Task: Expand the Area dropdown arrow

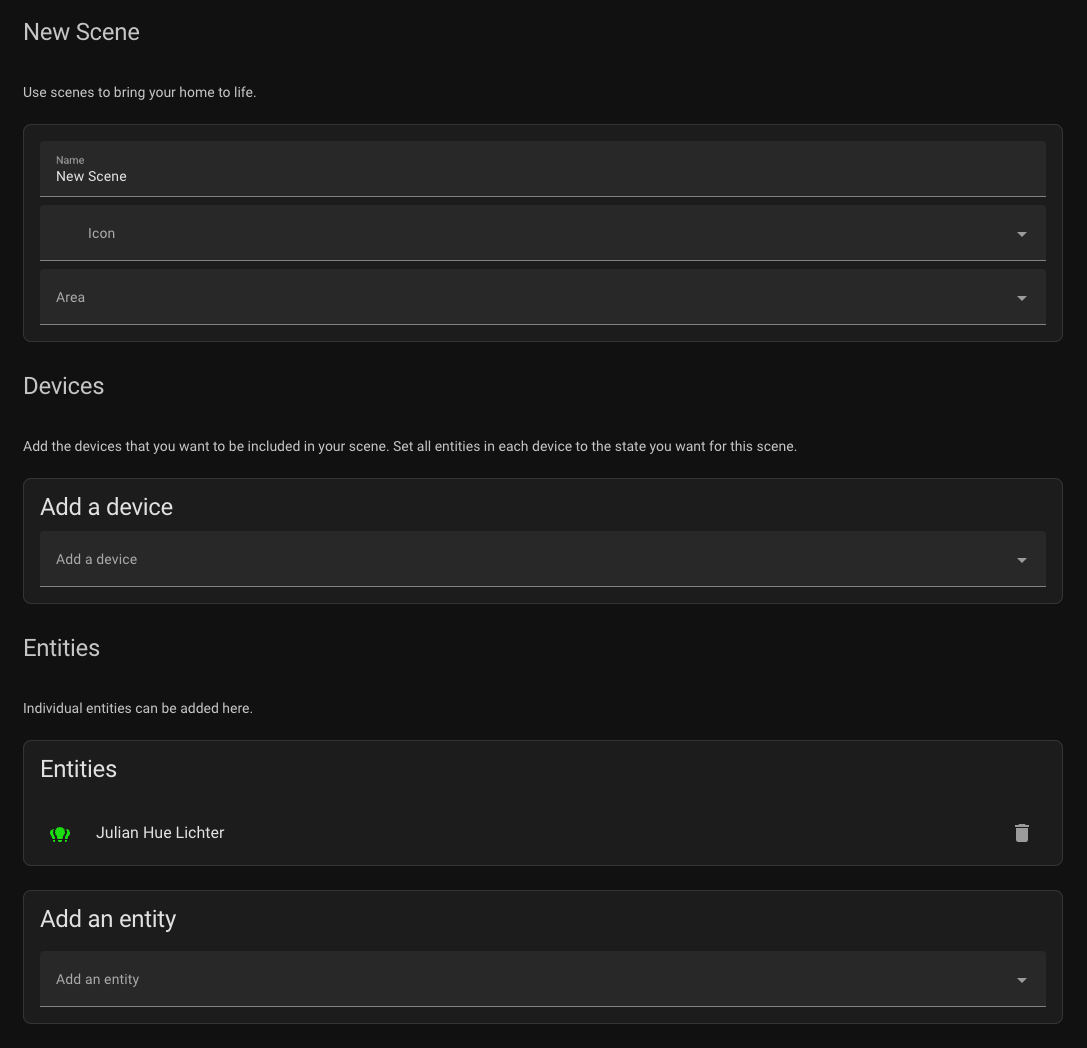Action: [1022, 298]
